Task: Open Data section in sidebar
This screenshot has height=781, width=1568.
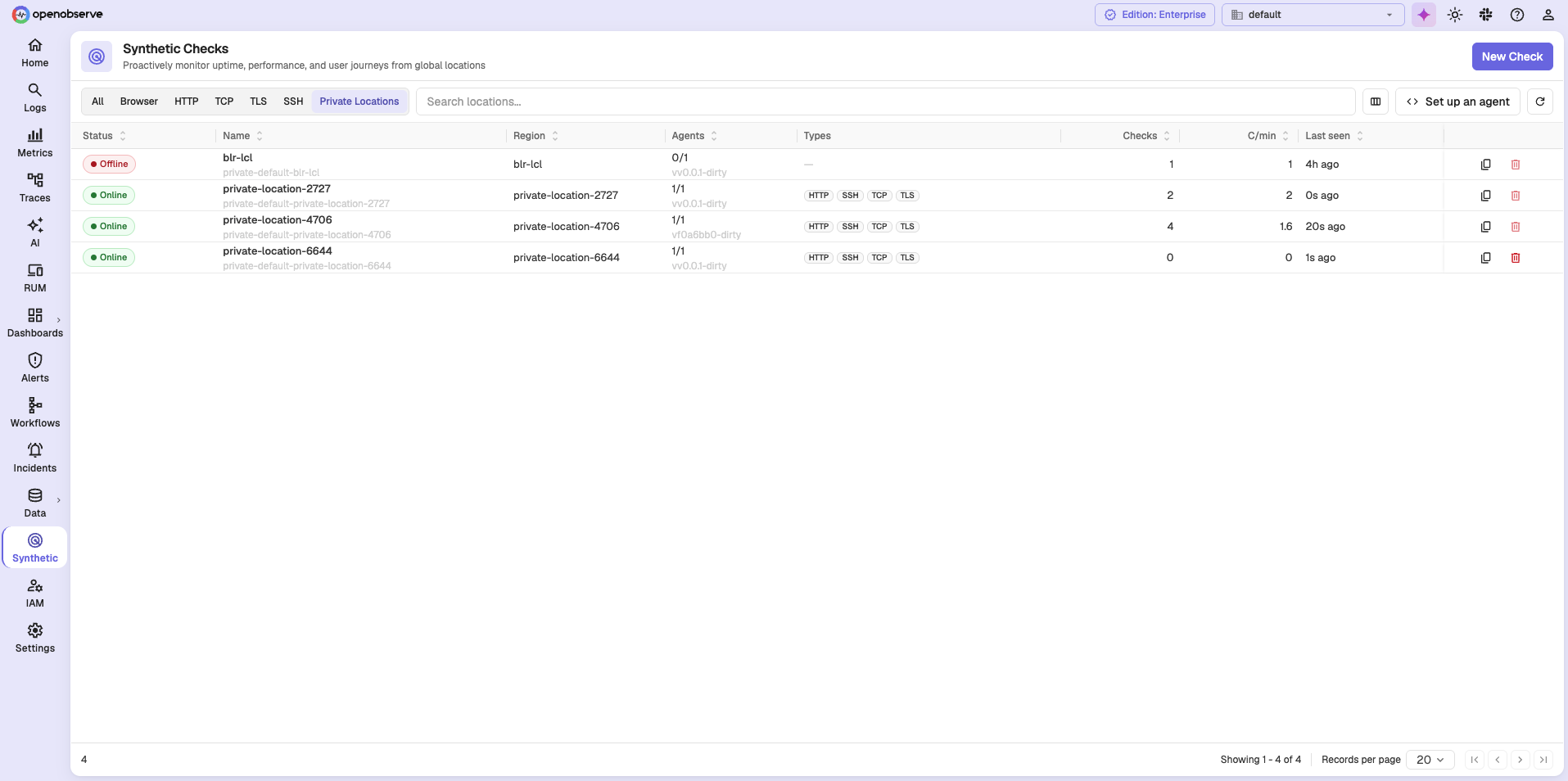Action: pyautogui.click(x=35, y=503)
